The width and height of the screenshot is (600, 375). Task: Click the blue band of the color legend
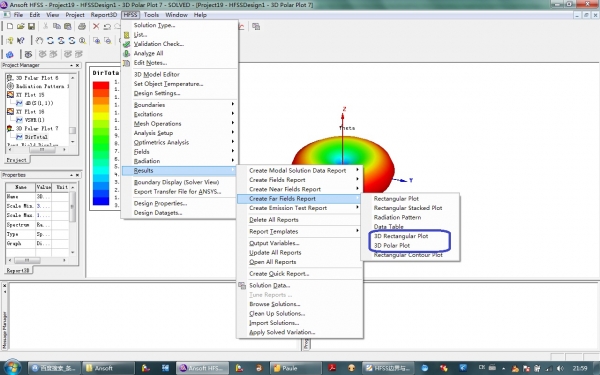[101, 201]
